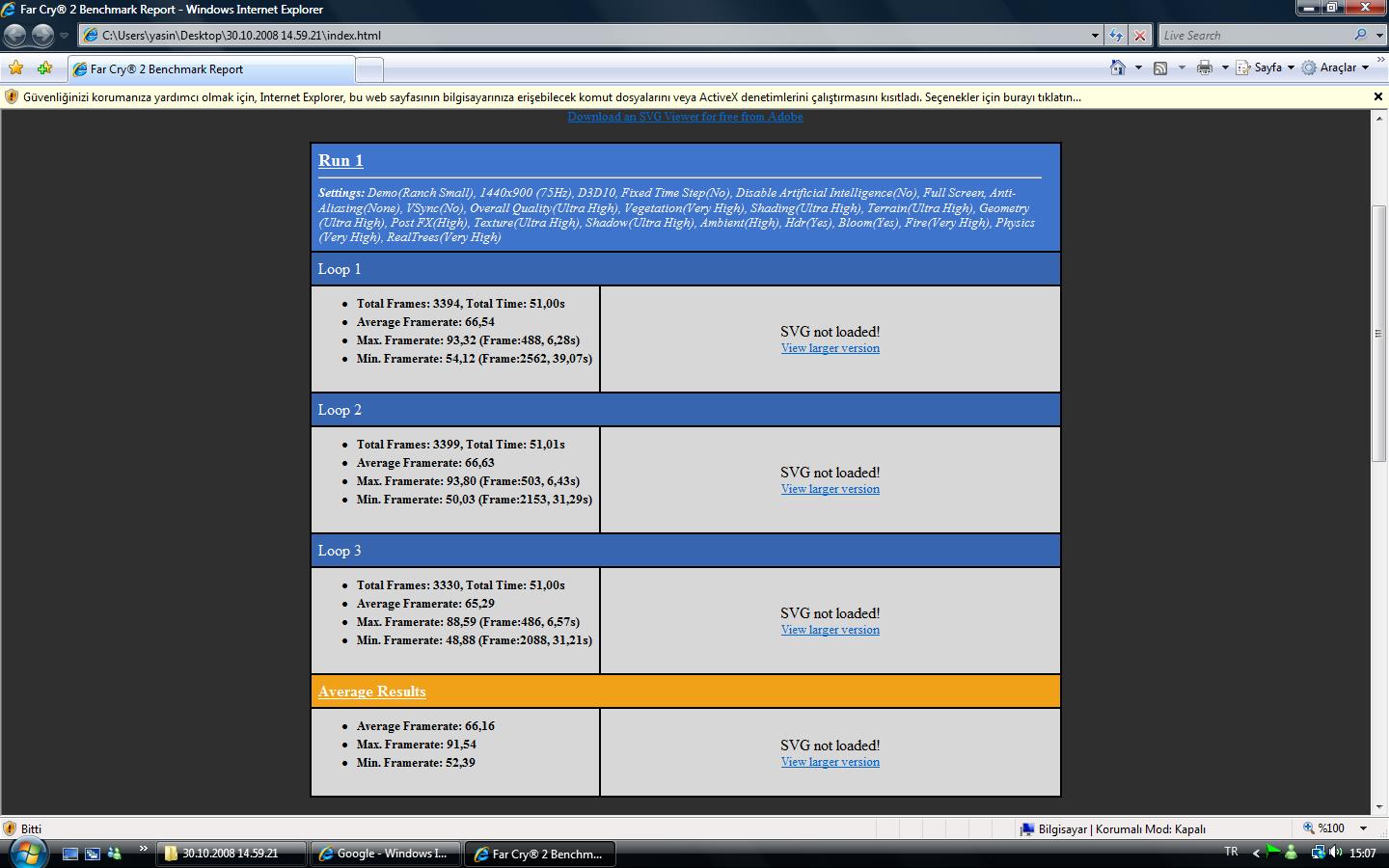Click Total Frames: 3394 line
This screenshot has width=1389, height=868.
pyautogui.click(x=461, y=304)
